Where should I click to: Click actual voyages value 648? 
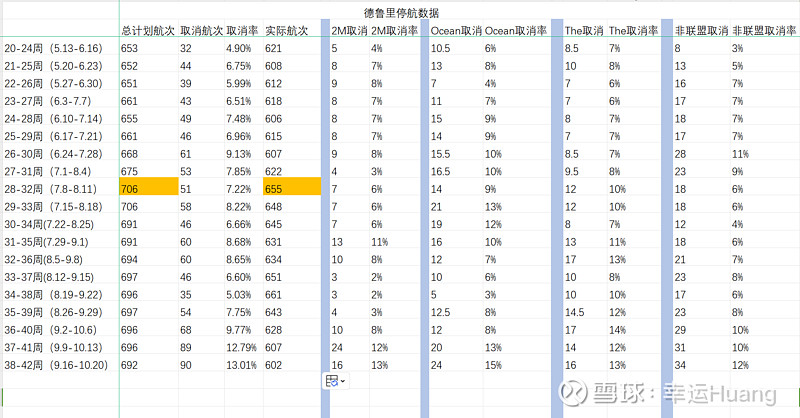point(273,207)
